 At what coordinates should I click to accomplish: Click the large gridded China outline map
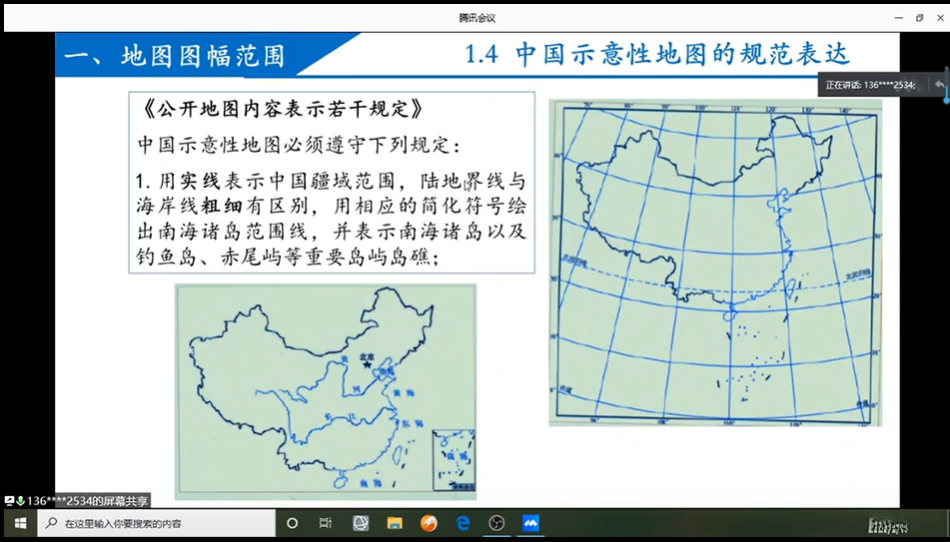pos(715,263)
